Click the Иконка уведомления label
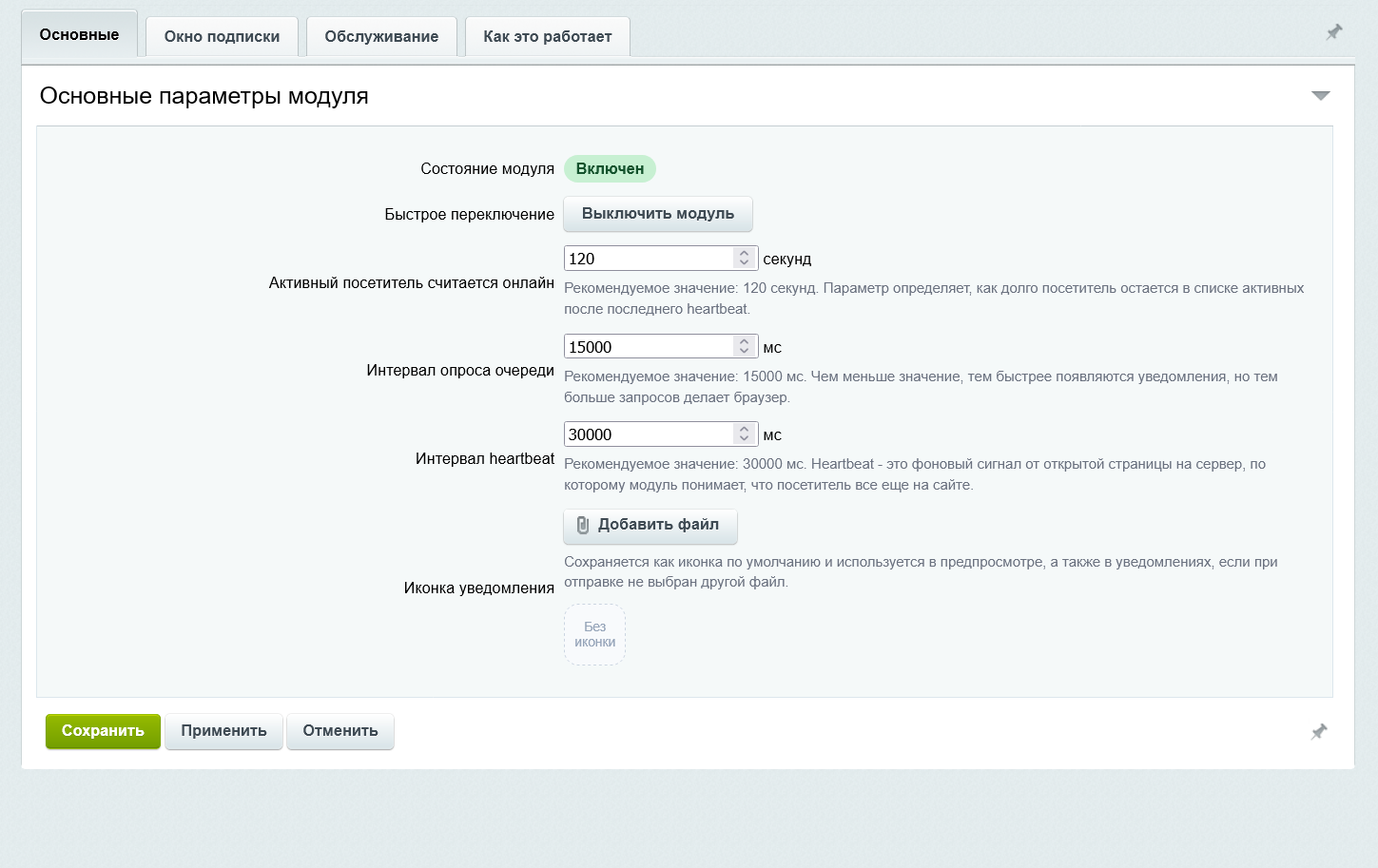Screen dimensions: 1378x868 click(478, 588)
